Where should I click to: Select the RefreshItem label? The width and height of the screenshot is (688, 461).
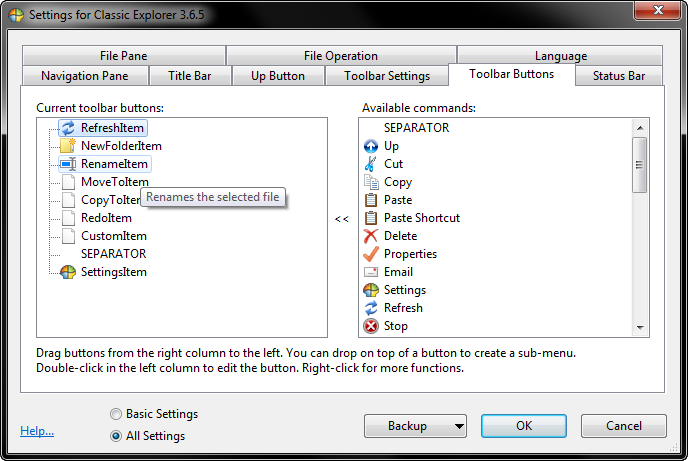coord(112,128)
